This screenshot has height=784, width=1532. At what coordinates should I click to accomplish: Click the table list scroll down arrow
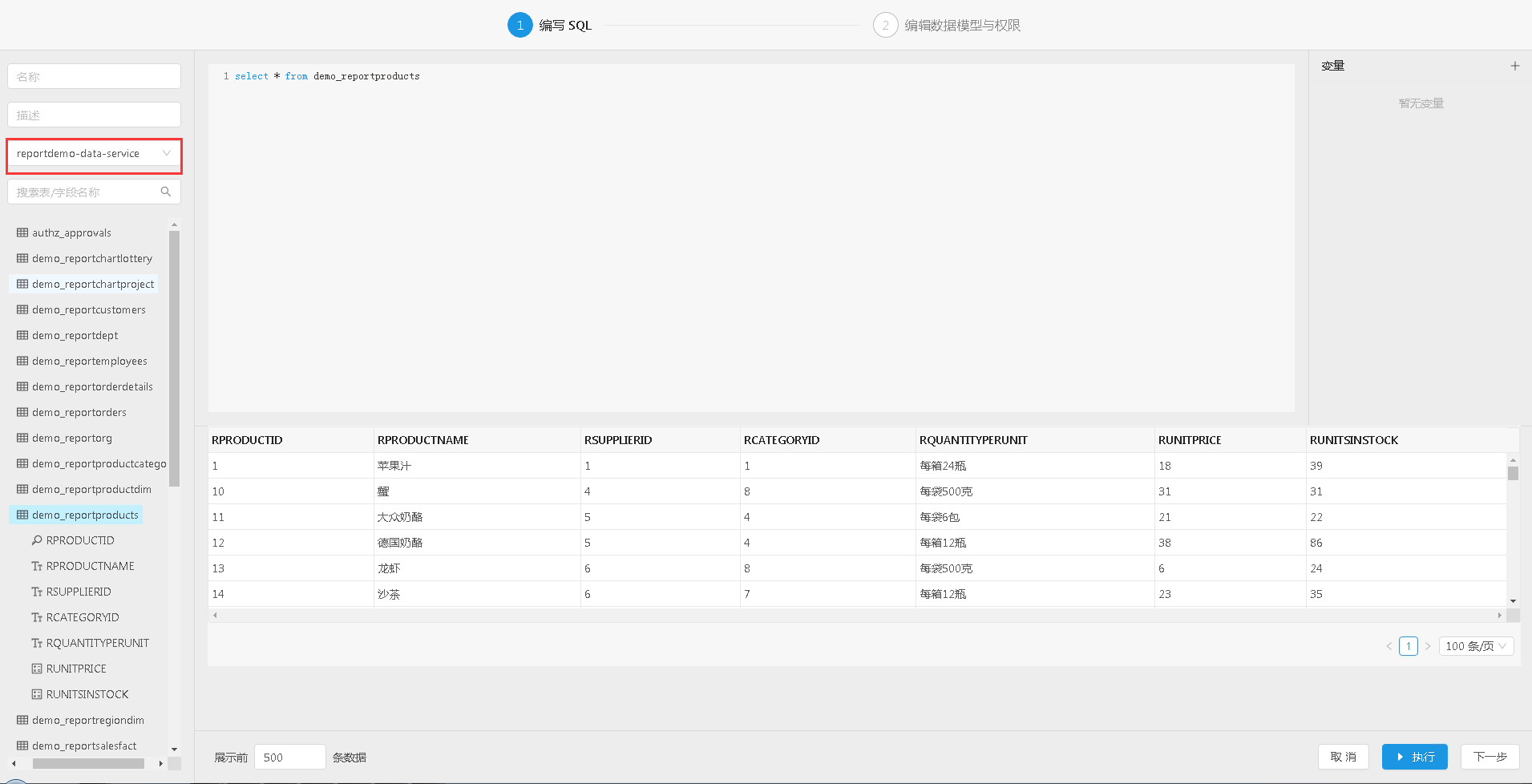point(174,750)
